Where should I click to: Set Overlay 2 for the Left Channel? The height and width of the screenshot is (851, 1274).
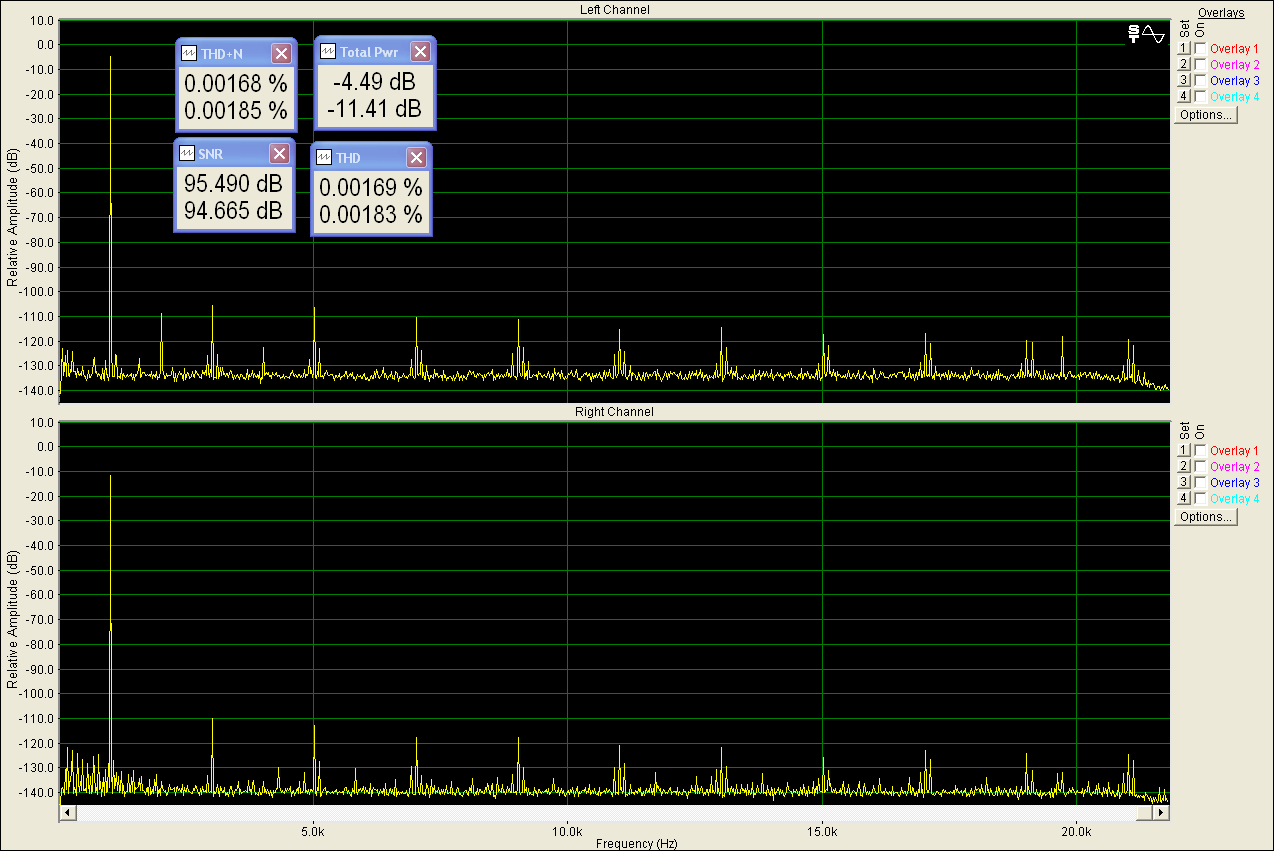[1183, 64]
